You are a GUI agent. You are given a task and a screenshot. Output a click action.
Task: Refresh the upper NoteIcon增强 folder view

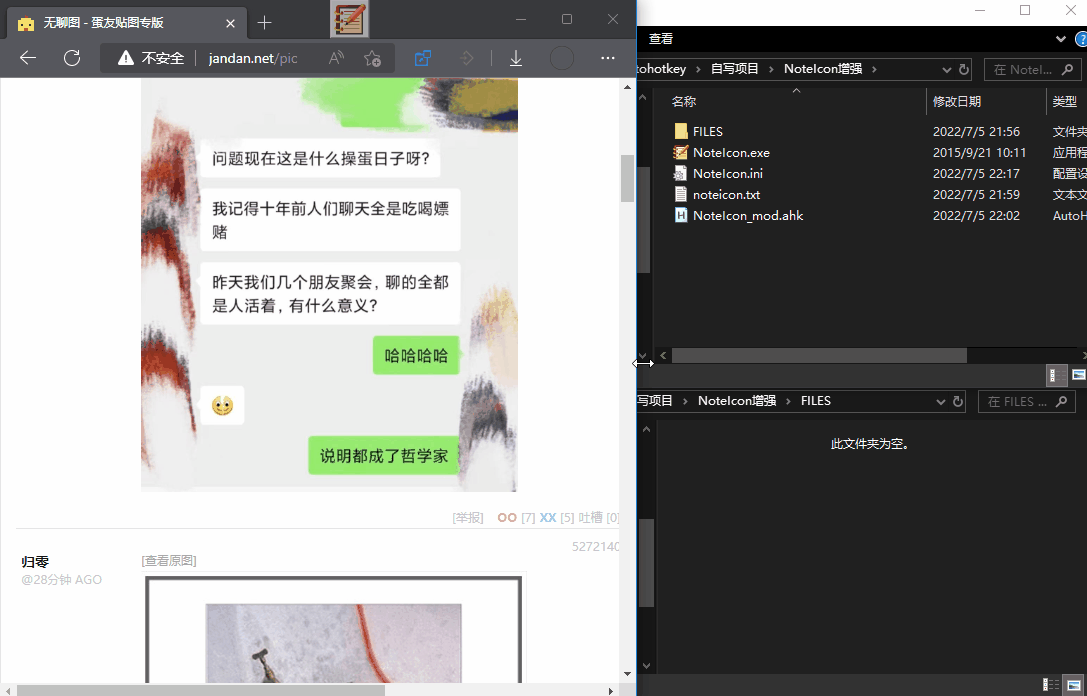pyautogui.click(x=964, y=69)
